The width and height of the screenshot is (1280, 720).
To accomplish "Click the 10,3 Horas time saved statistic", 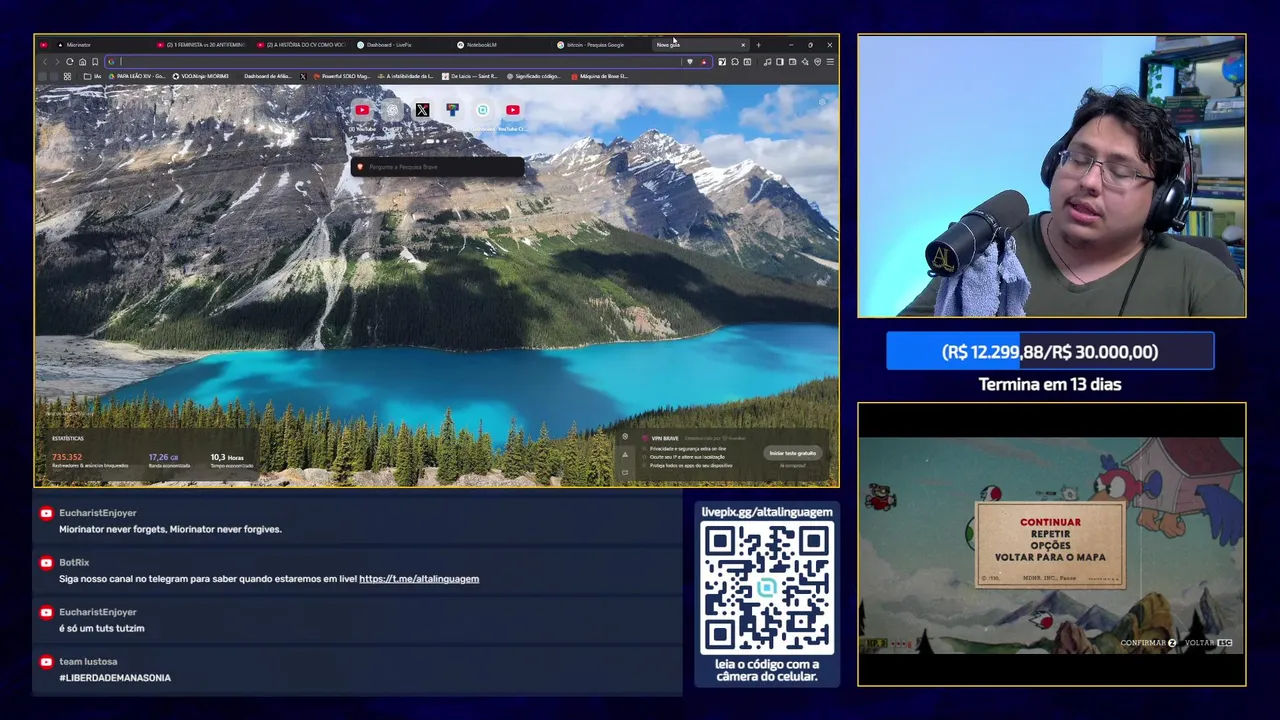I will pyautogui.click(x=226, y=457).
